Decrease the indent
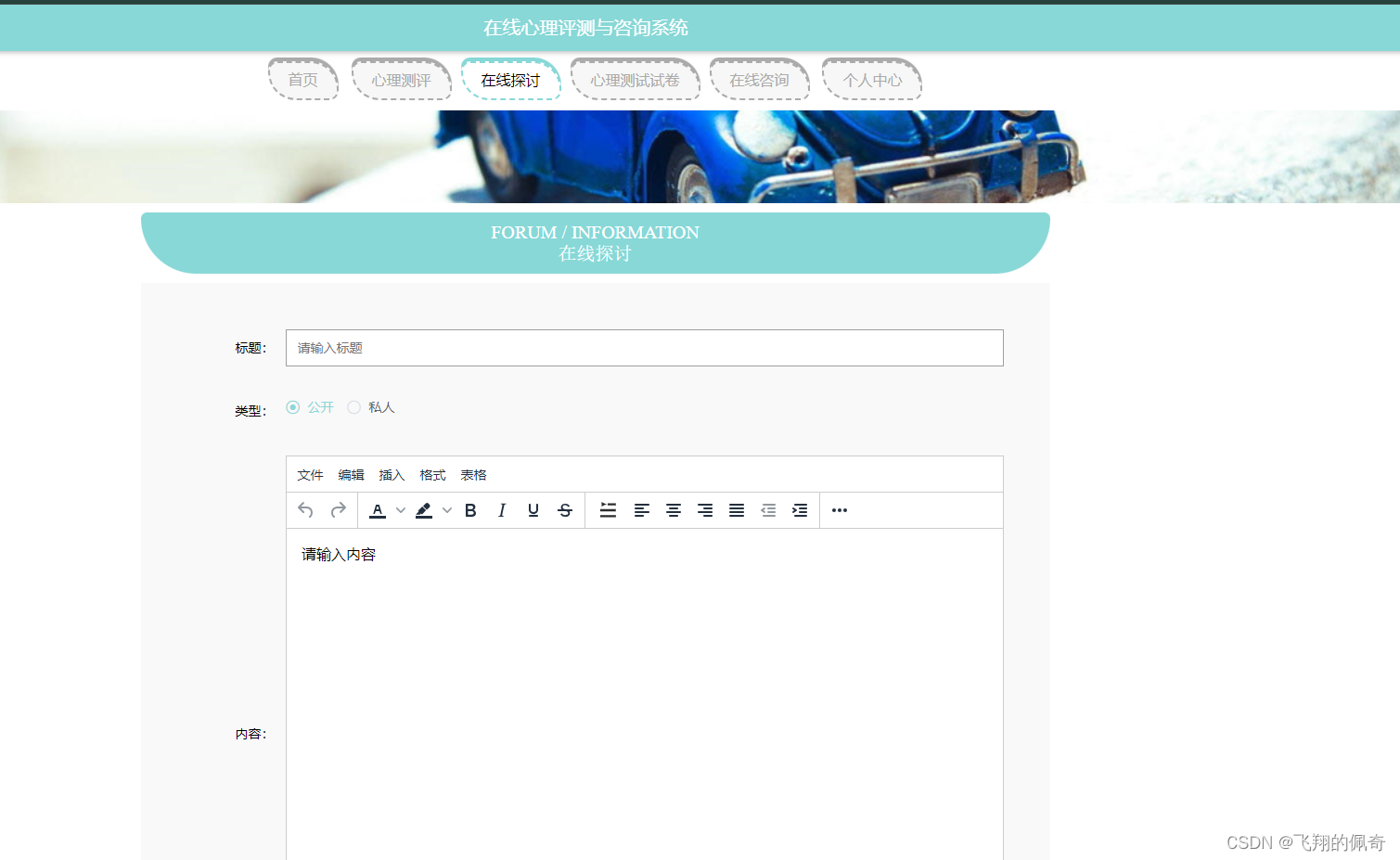 pos(768,510)
